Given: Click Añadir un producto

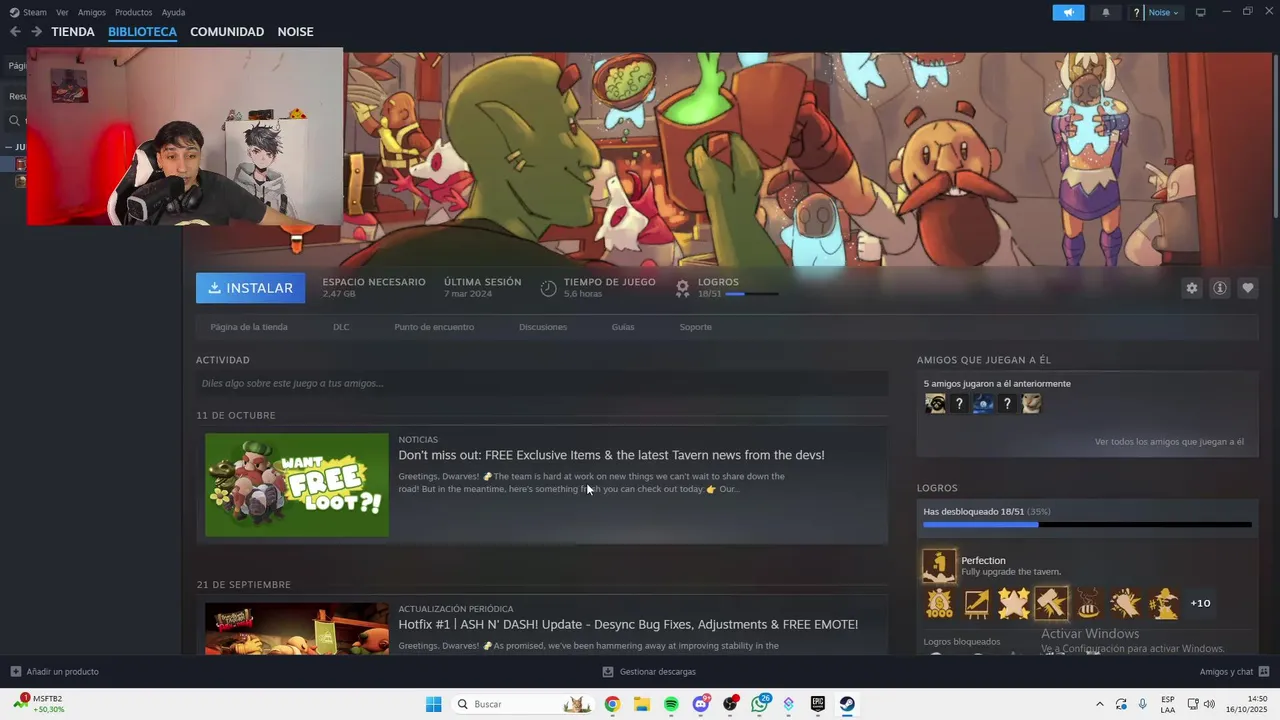Looking at the screenshot, I should pyautogui.click(x=54, y=672).
